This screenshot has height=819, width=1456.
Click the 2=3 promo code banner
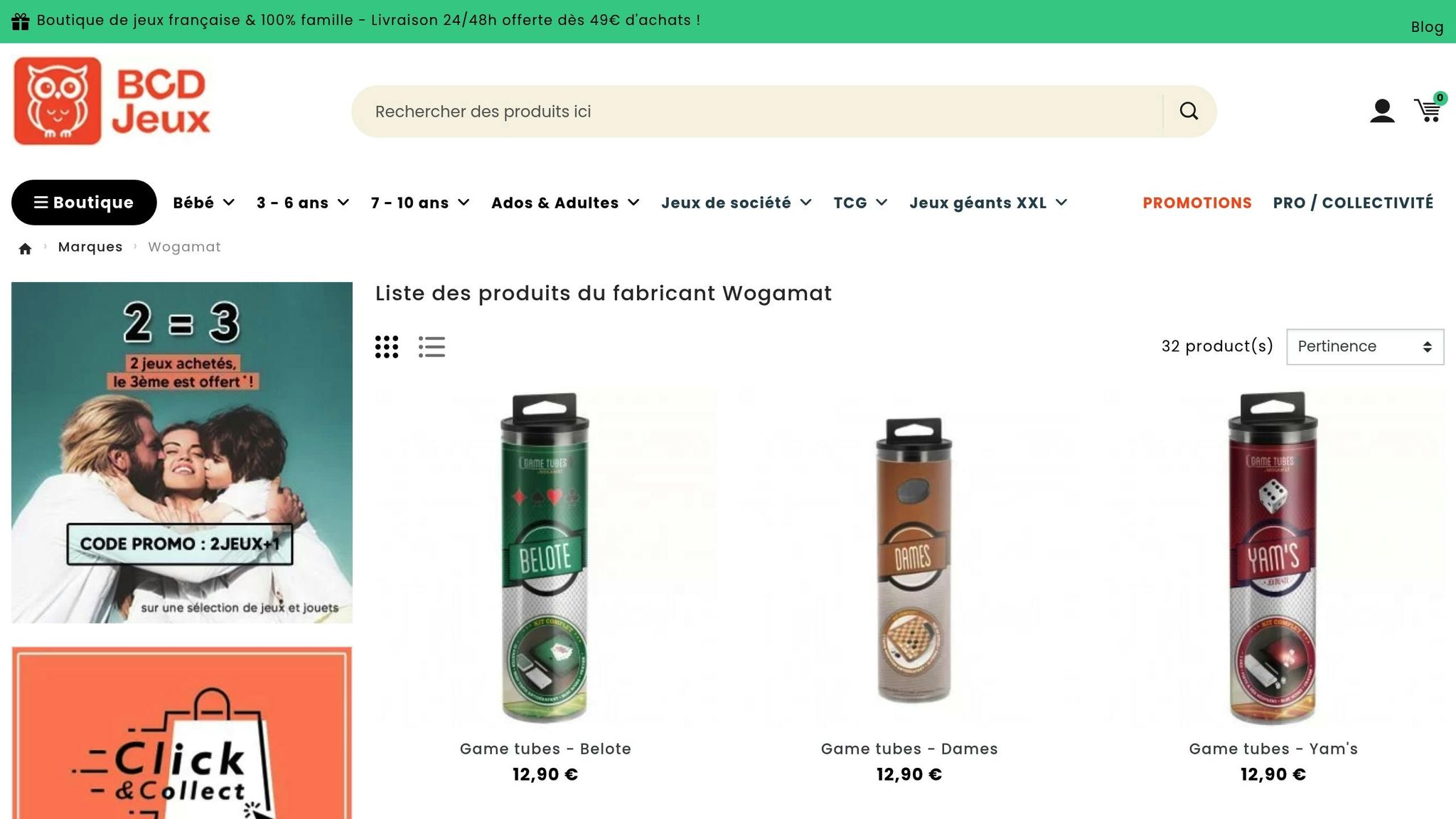point(182,453)
